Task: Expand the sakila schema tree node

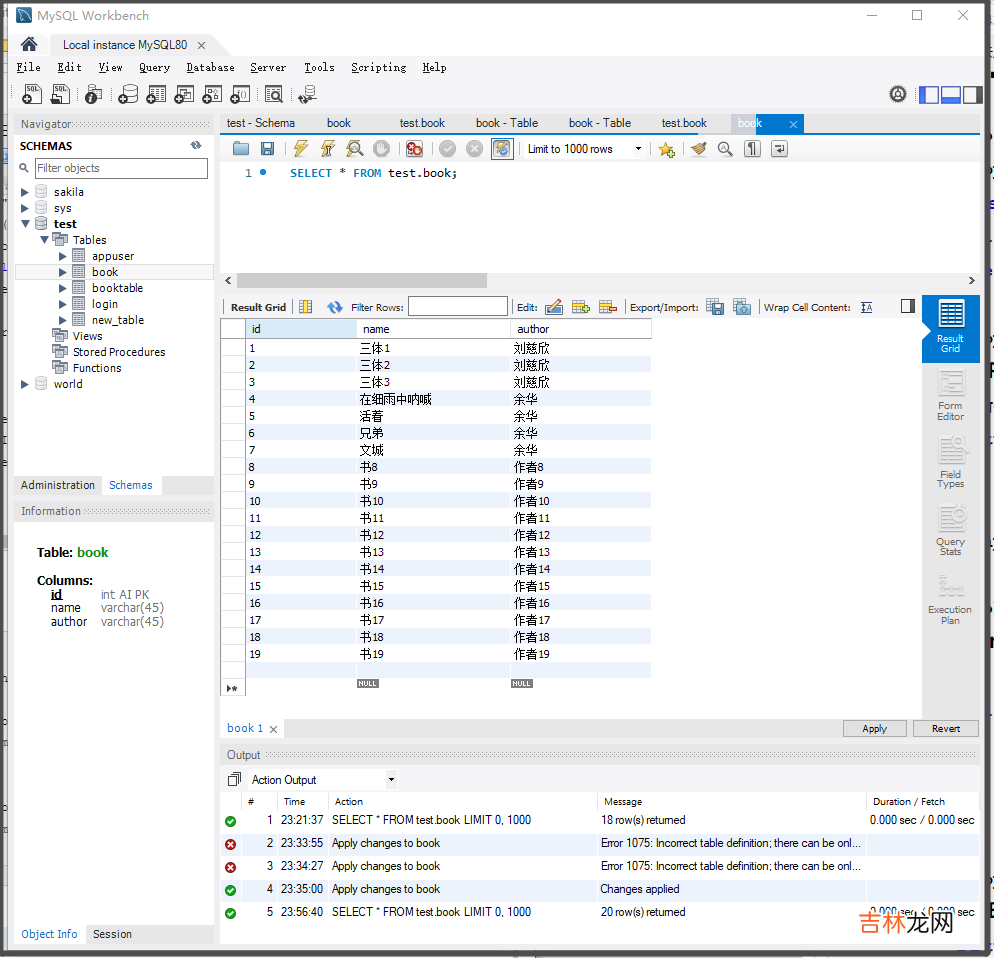Action: (26, 192)
